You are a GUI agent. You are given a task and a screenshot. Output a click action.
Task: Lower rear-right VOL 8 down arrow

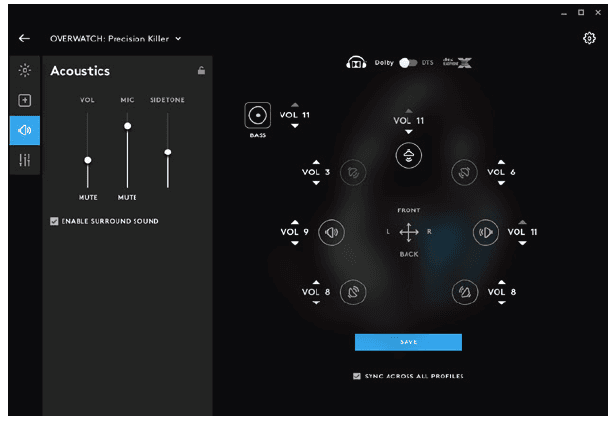click(x=502, y=303)
